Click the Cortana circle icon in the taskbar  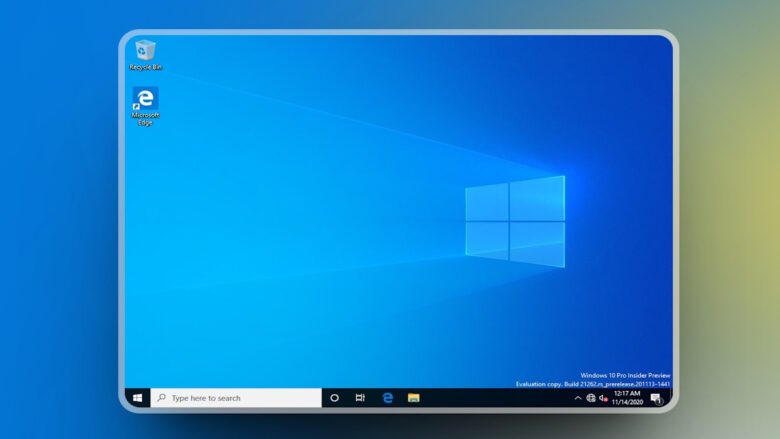(334, 398)
